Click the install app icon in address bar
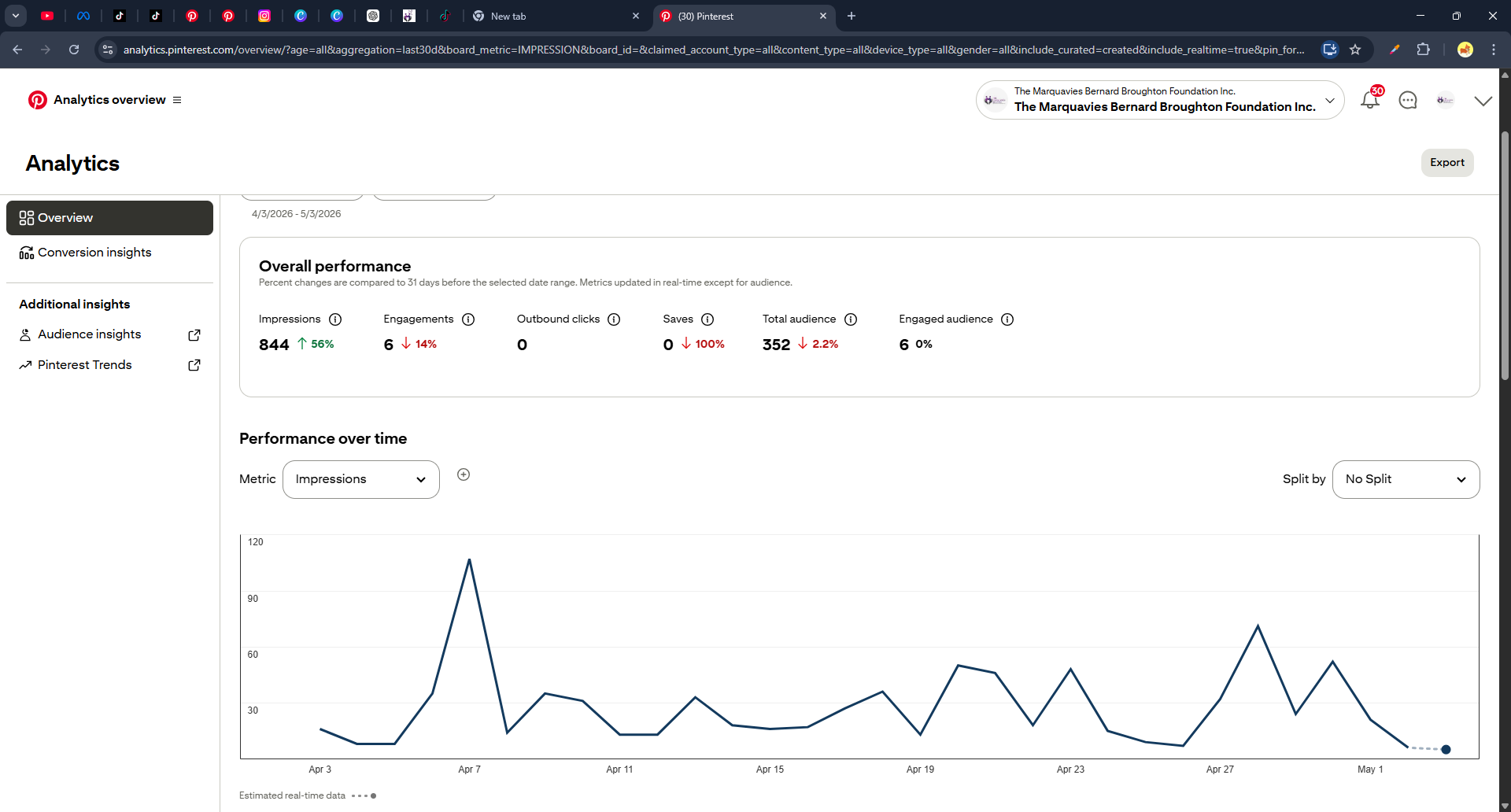The image size is (1511, 812). point(1329,50)
